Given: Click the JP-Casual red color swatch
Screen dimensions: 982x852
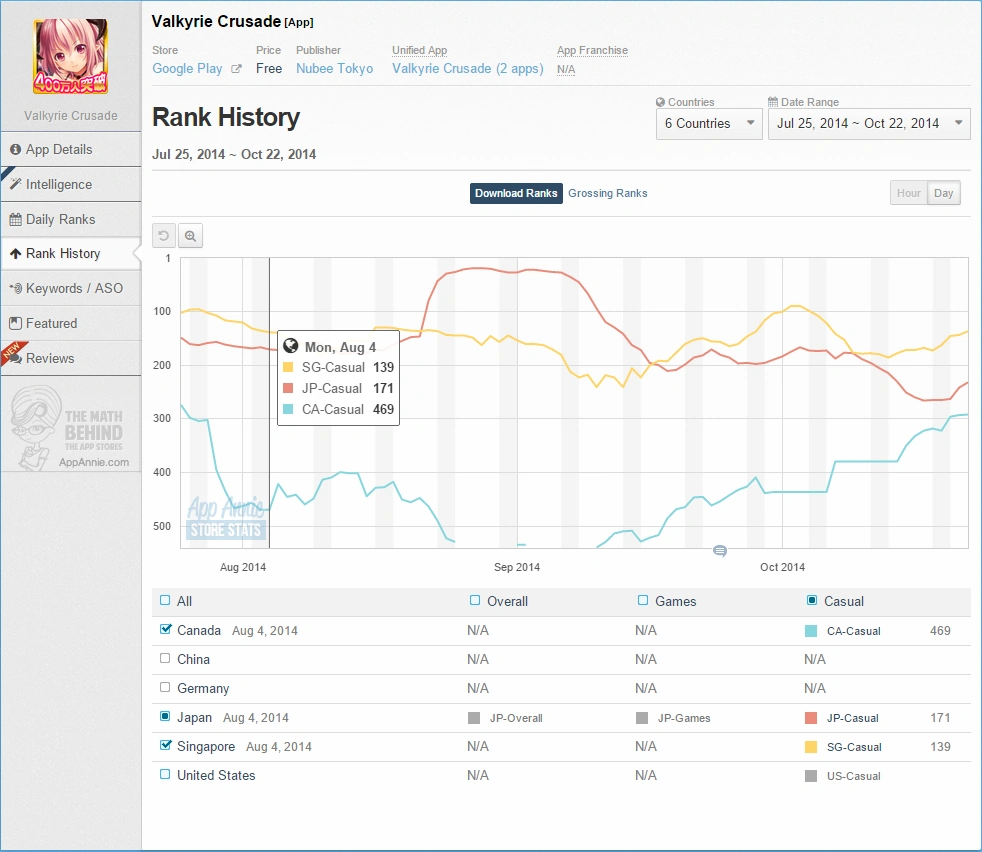Looking at the screenshot, I should 811,718.
